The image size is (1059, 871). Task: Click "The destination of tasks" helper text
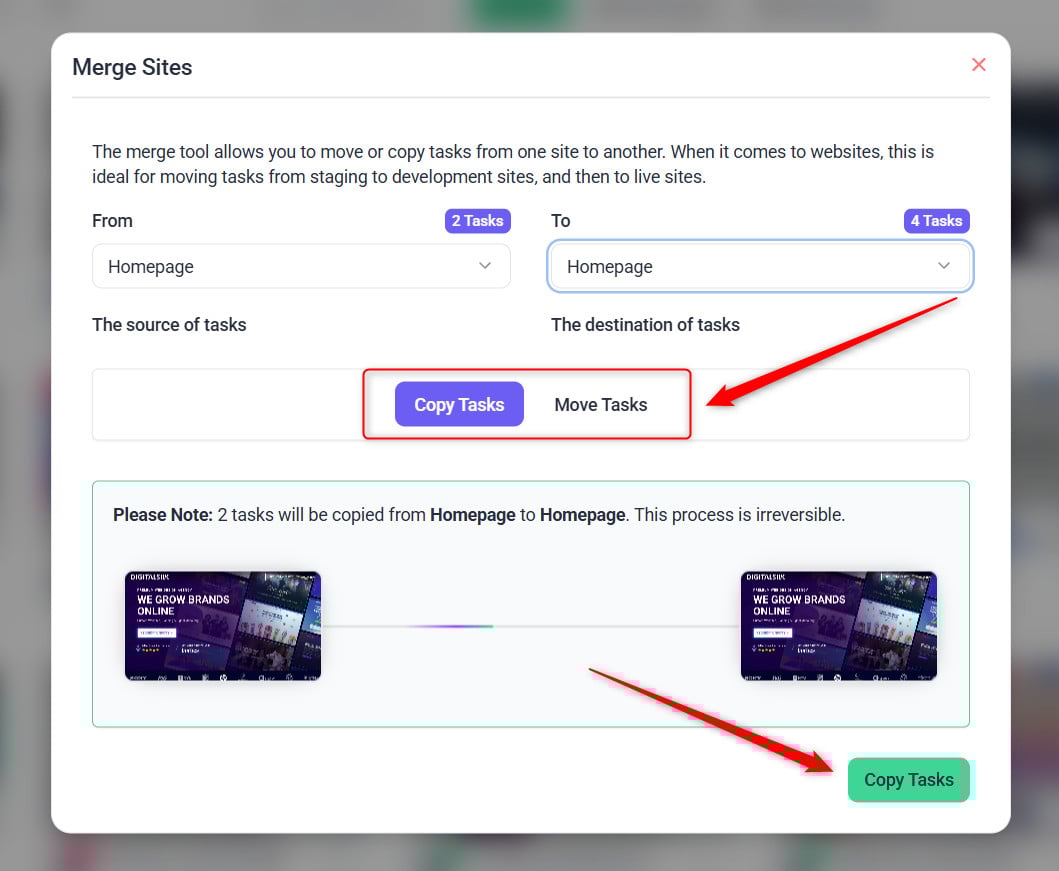click(645, 325)
